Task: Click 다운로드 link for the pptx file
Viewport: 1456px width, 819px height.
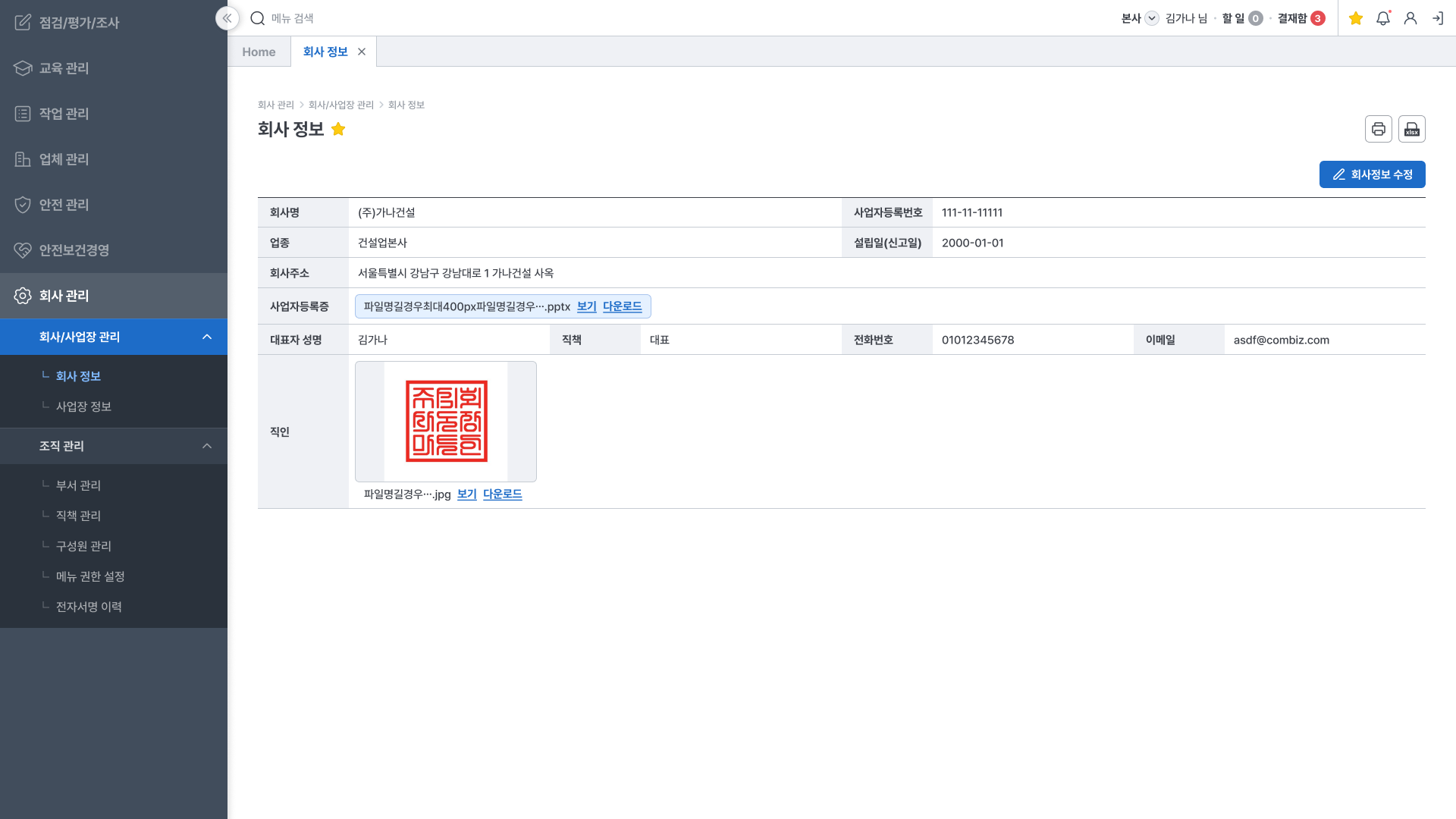Action: (x=622, y=306)
